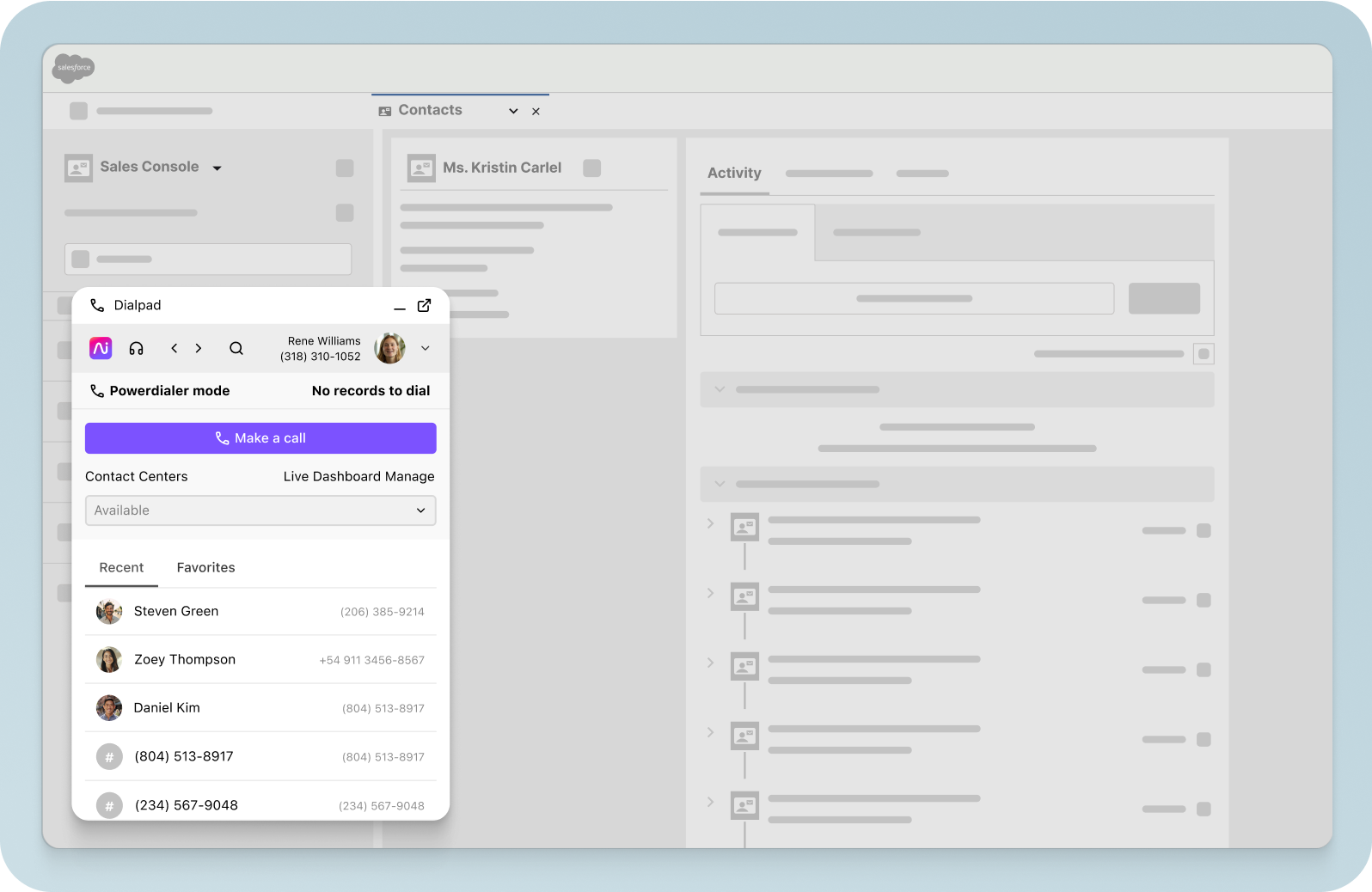
Task: Open the Sales Console dropdown arrow
Action: (x=217, y=168)
